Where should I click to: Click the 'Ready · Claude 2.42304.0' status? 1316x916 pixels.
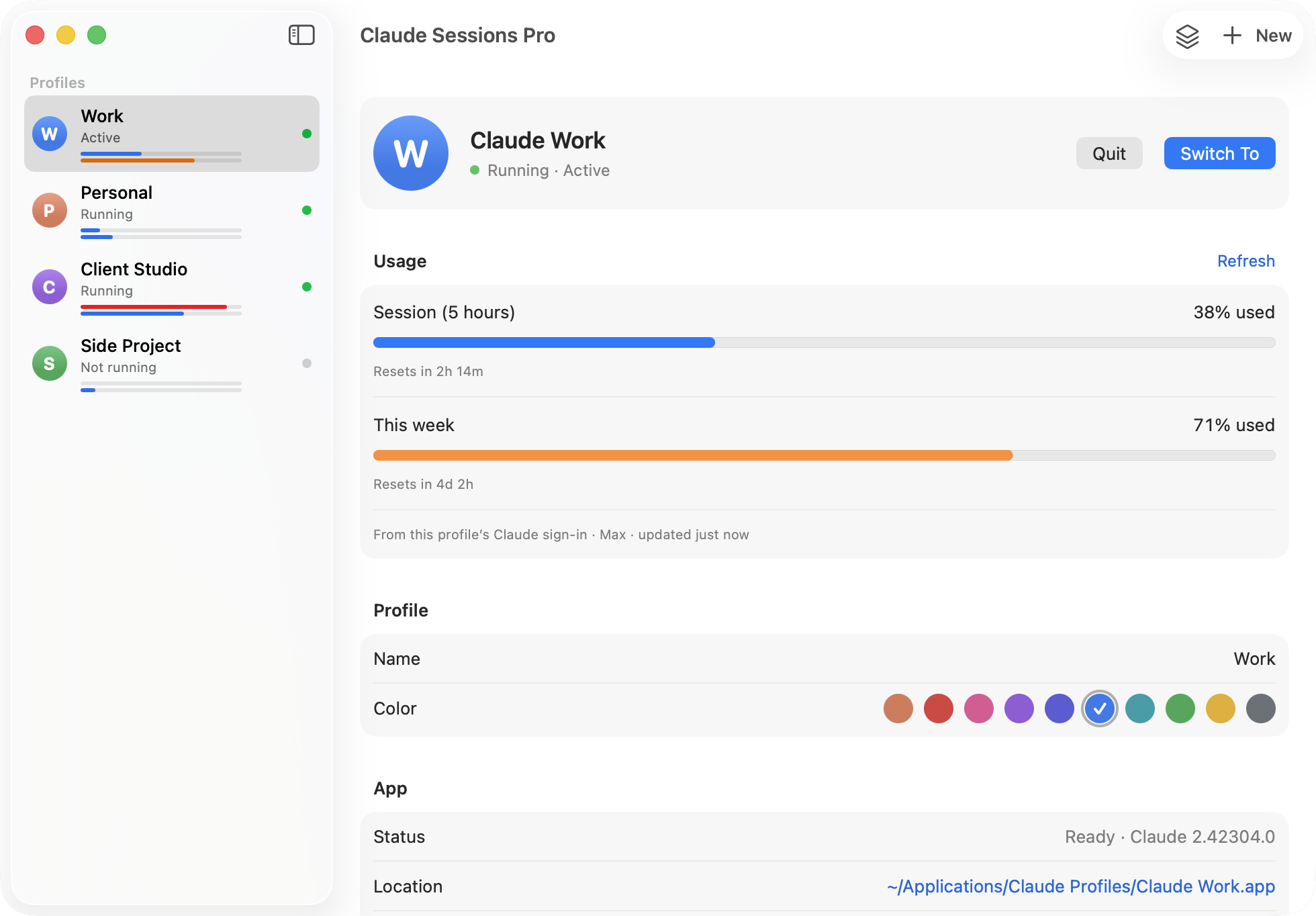1170,837
